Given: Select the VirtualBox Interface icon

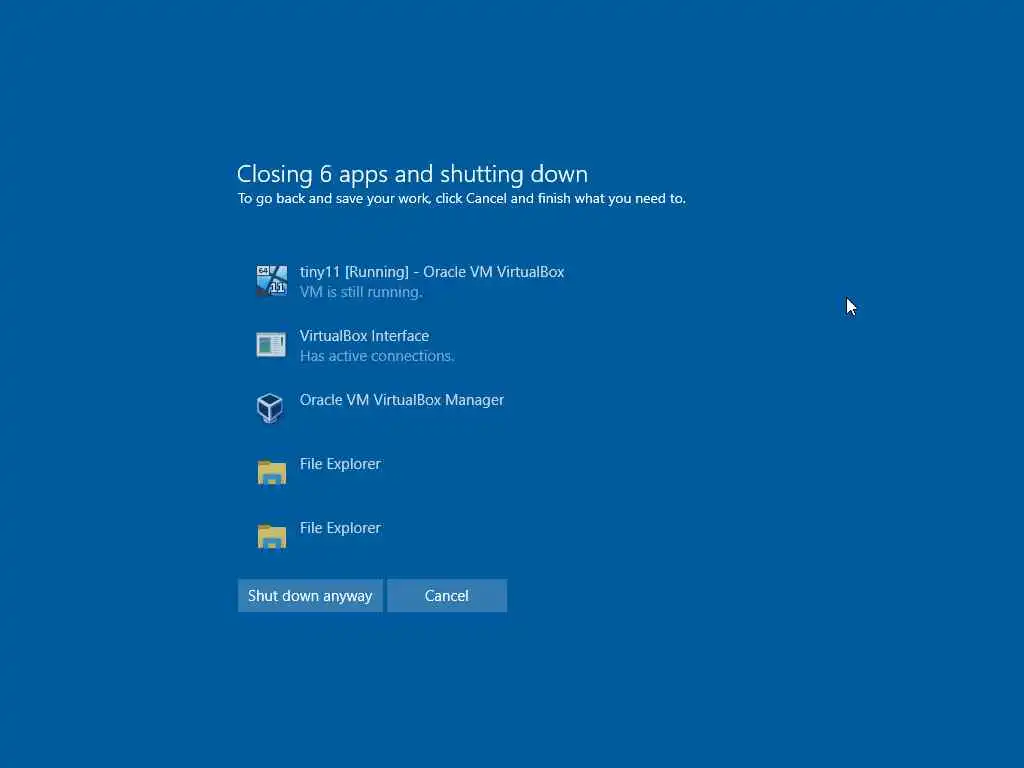Looking at the screenshot, I should coord(271,345).
